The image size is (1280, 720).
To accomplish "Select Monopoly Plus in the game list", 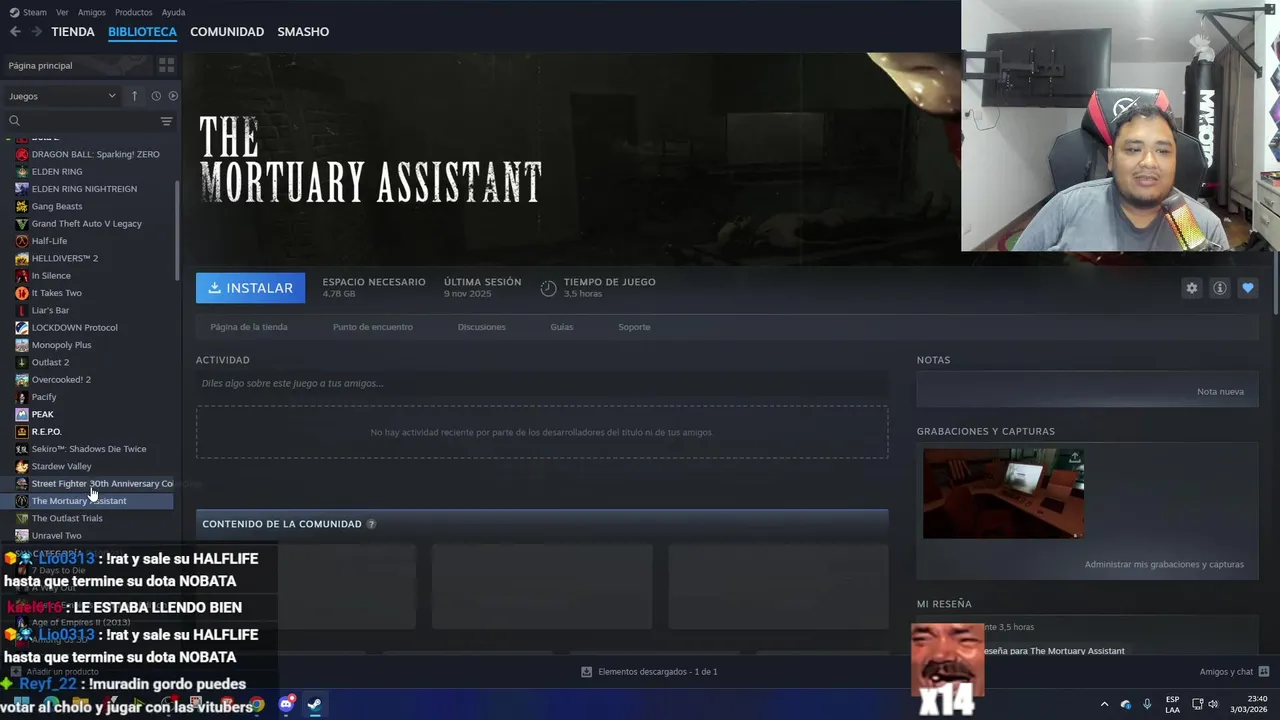I will click(x=61, y=345).
